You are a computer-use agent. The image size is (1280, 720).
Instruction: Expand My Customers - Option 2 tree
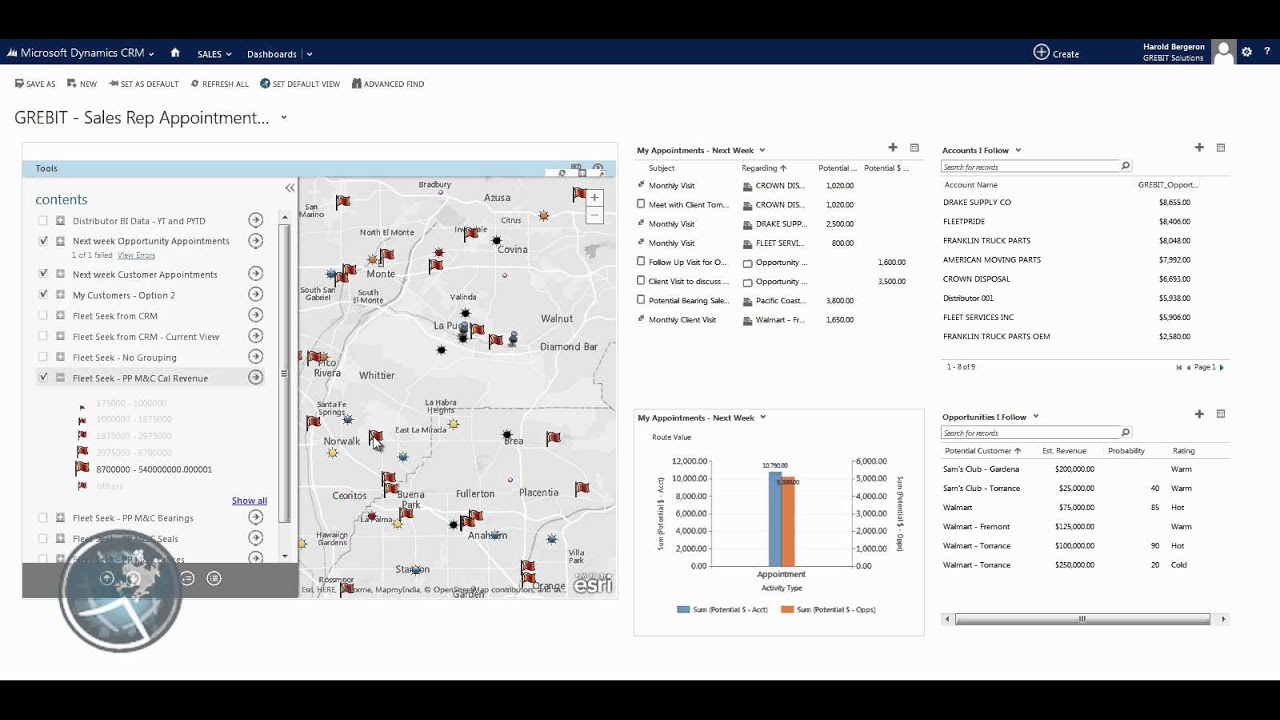tap(60, 294)
